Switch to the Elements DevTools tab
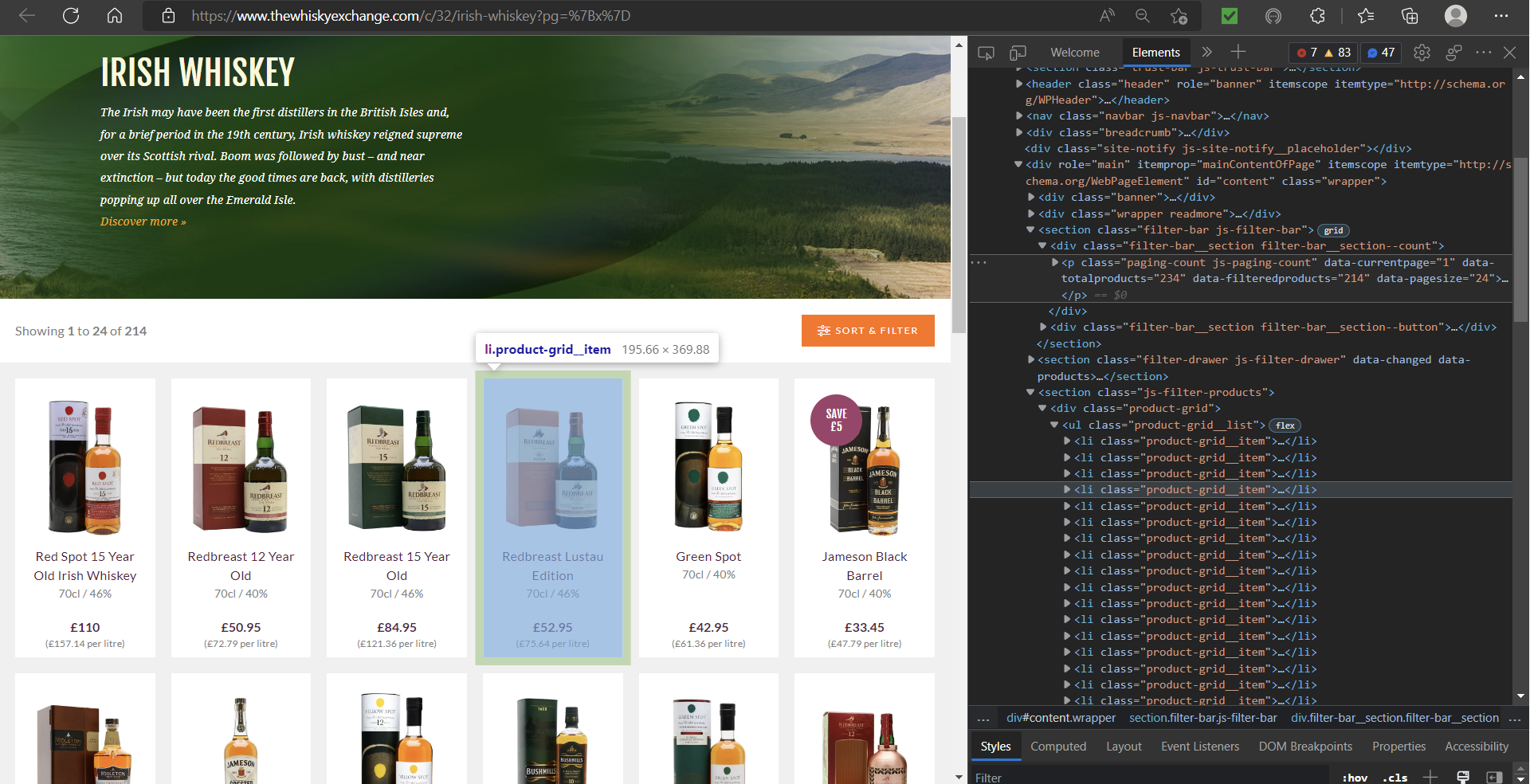The height and width of the screenshot is (784, 1530). 1155,53
